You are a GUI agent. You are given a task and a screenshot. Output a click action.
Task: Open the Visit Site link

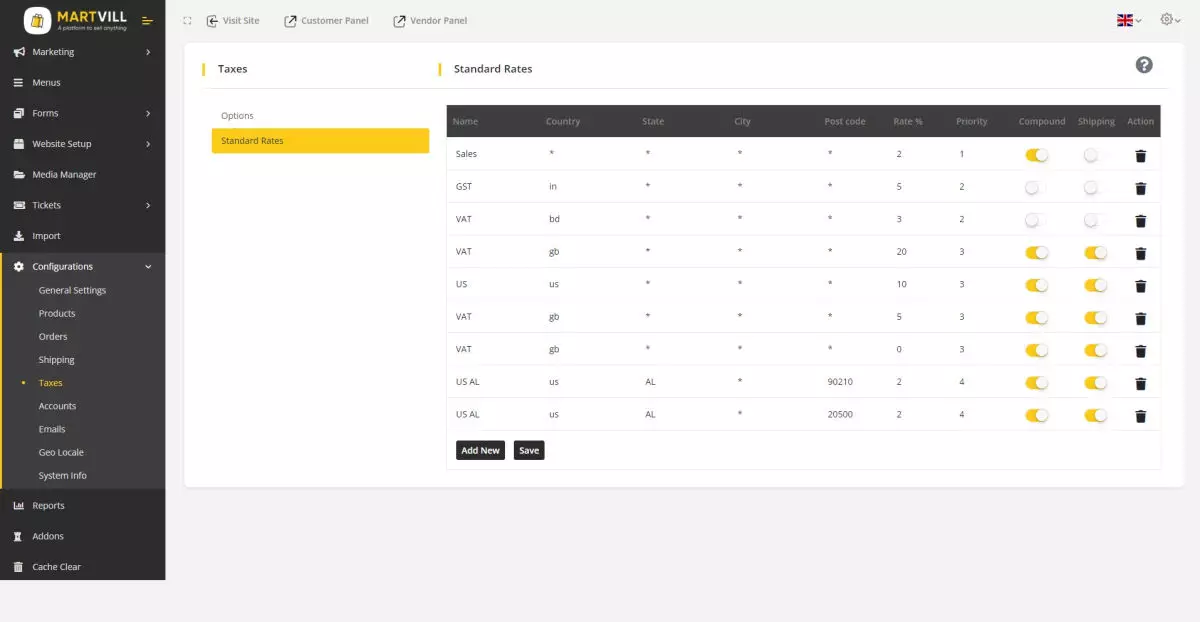[233, 21]
